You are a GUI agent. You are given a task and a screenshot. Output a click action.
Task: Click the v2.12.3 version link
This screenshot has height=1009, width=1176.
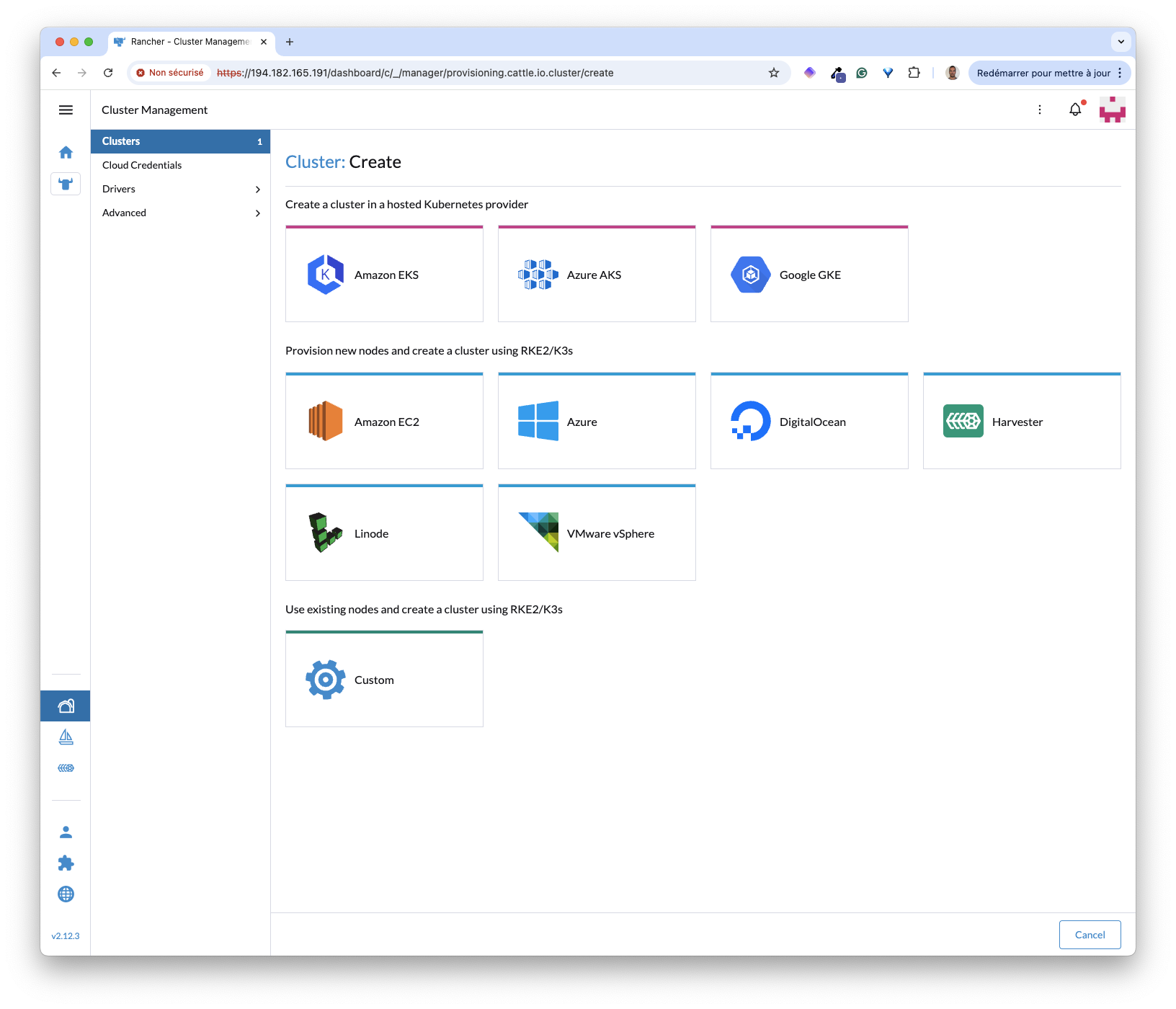coord(66,936)
